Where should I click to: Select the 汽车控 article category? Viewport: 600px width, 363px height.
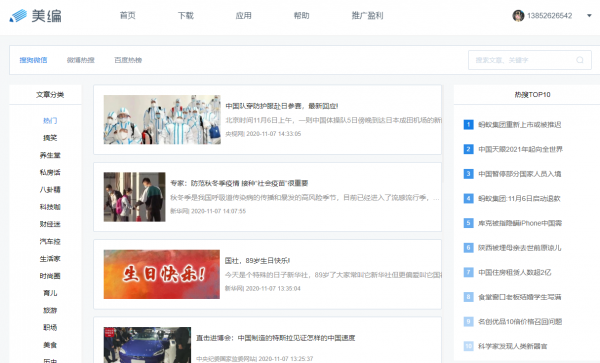tap(50, 241)
